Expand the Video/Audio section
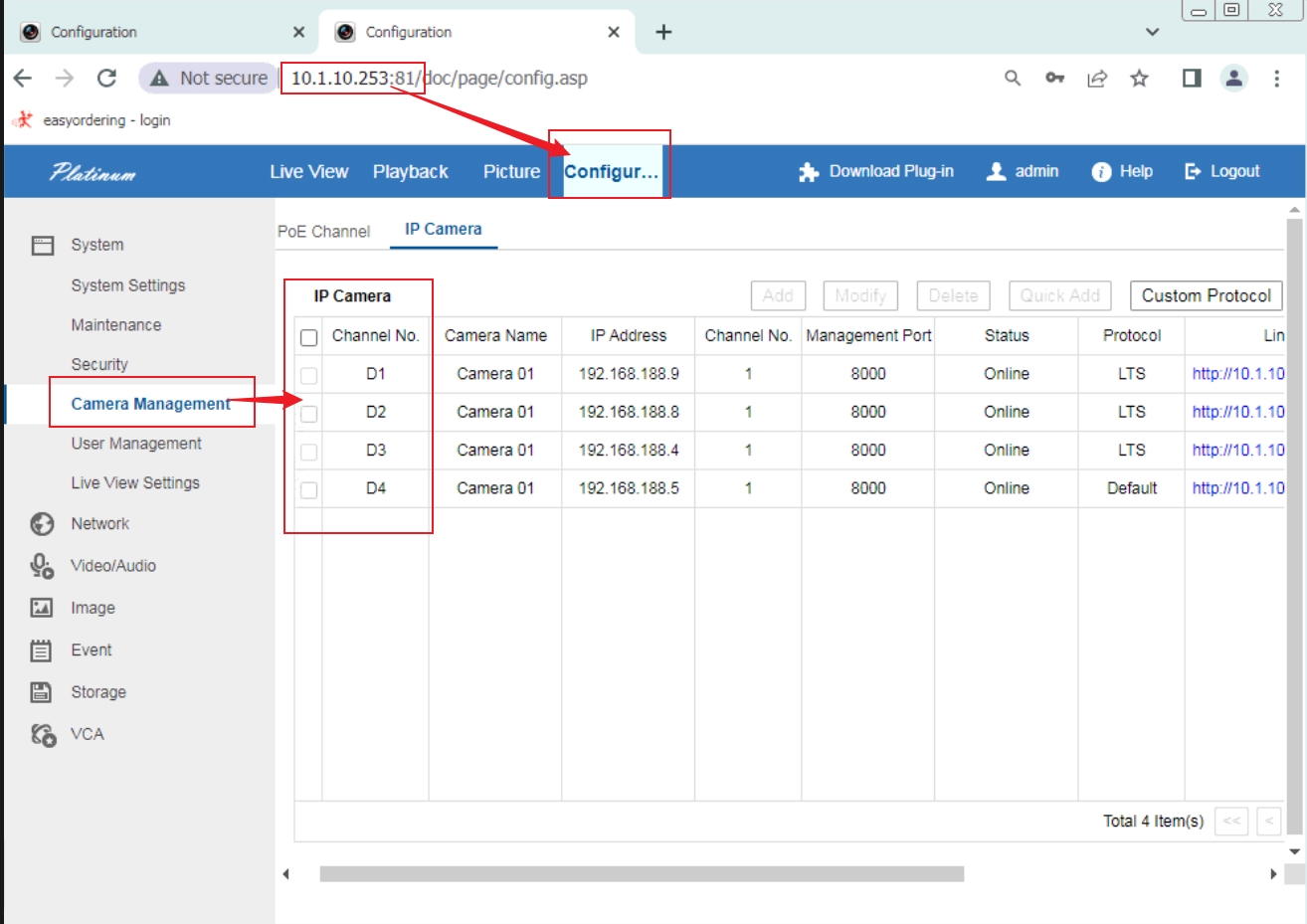This screenshot has height=924, width=1307. pyautogui.click(x=112, y=566)
